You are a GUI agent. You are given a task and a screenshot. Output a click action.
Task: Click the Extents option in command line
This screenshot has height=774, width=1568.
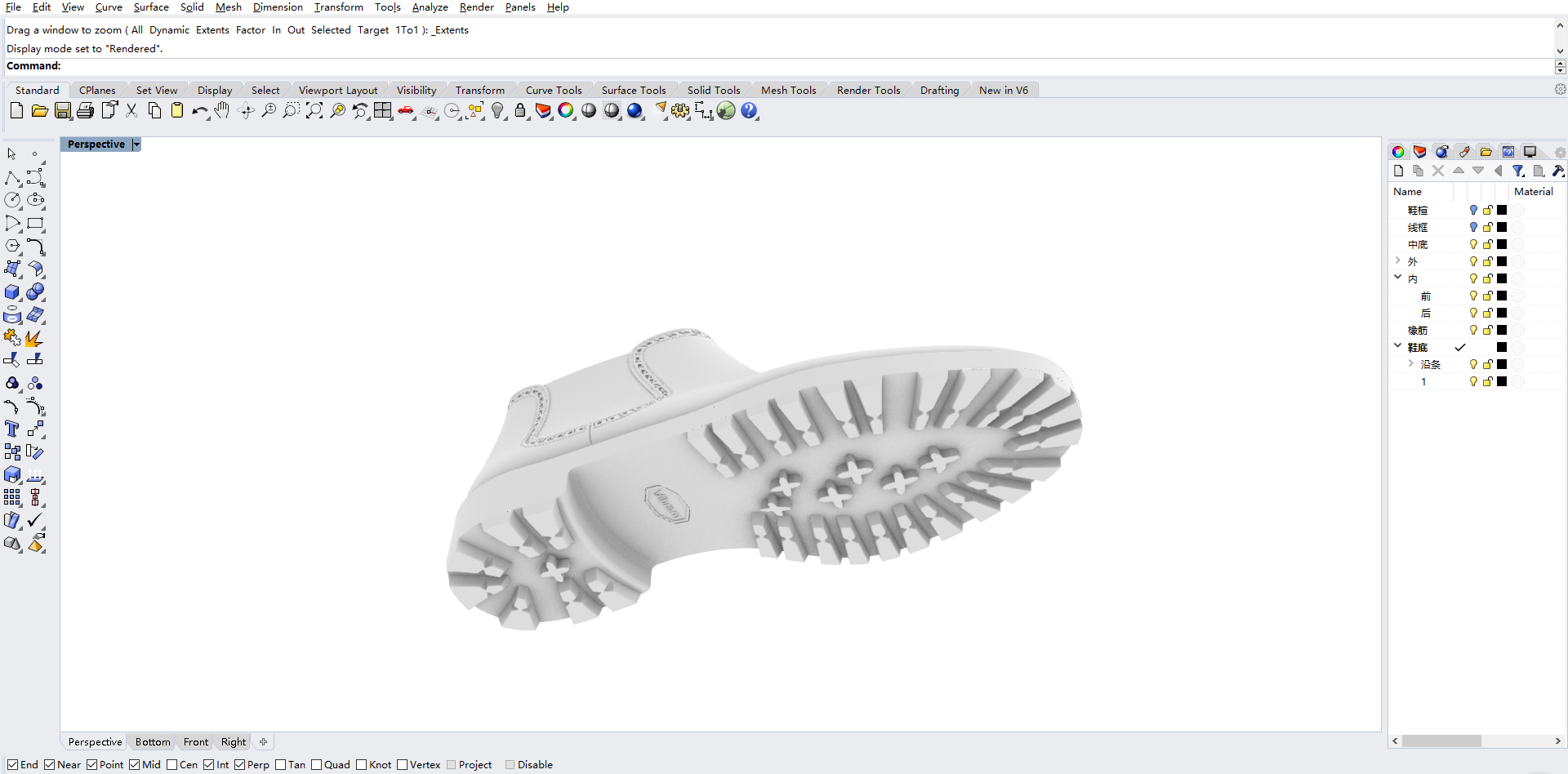click(212, 30)
